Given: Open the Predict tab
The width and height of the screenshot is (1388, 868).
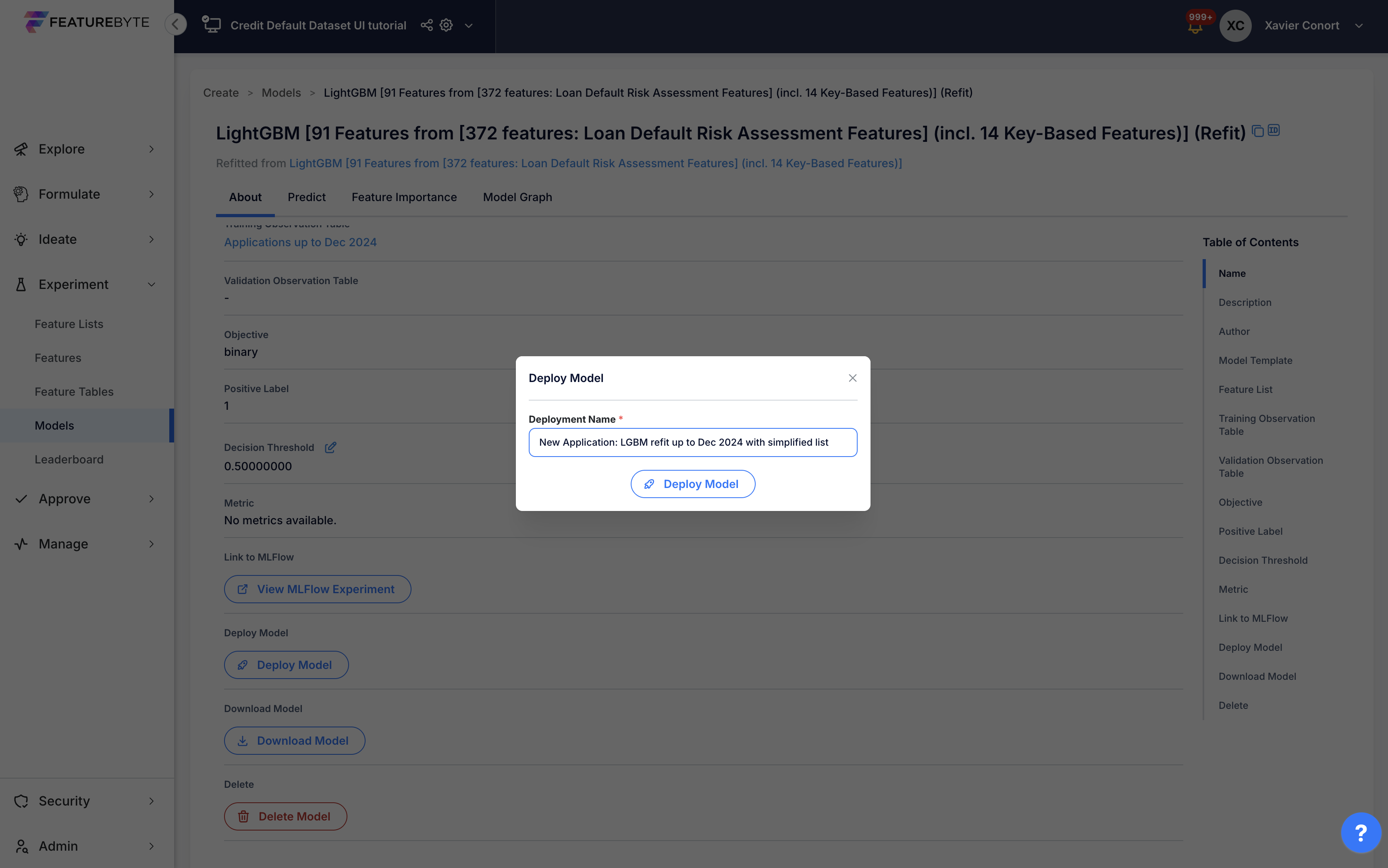Looking at the screenshot, I should pyautogui.click(x=307, y=197).
